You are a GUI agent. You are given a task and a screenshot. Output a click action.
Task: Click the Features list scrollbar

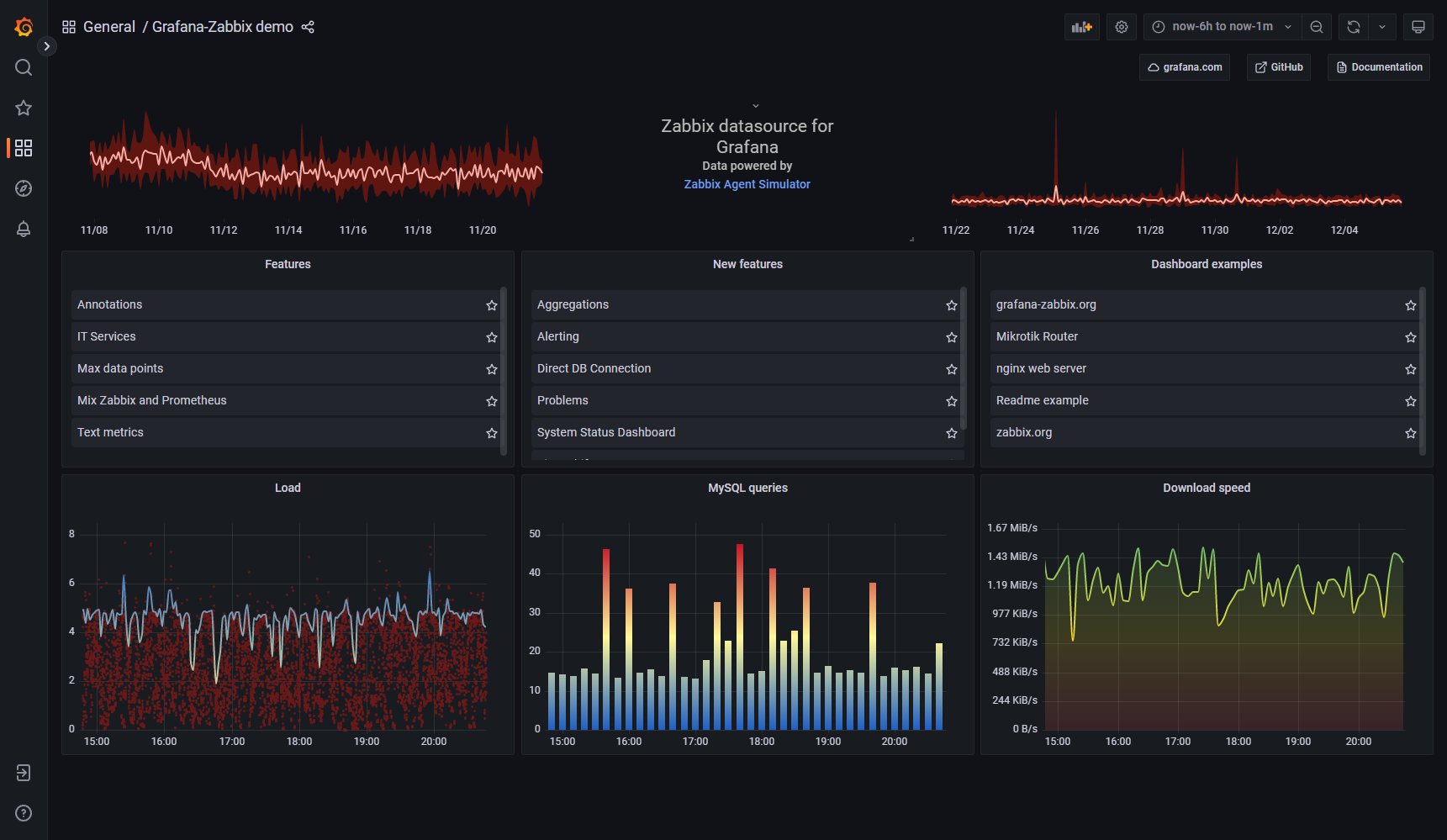504,371
